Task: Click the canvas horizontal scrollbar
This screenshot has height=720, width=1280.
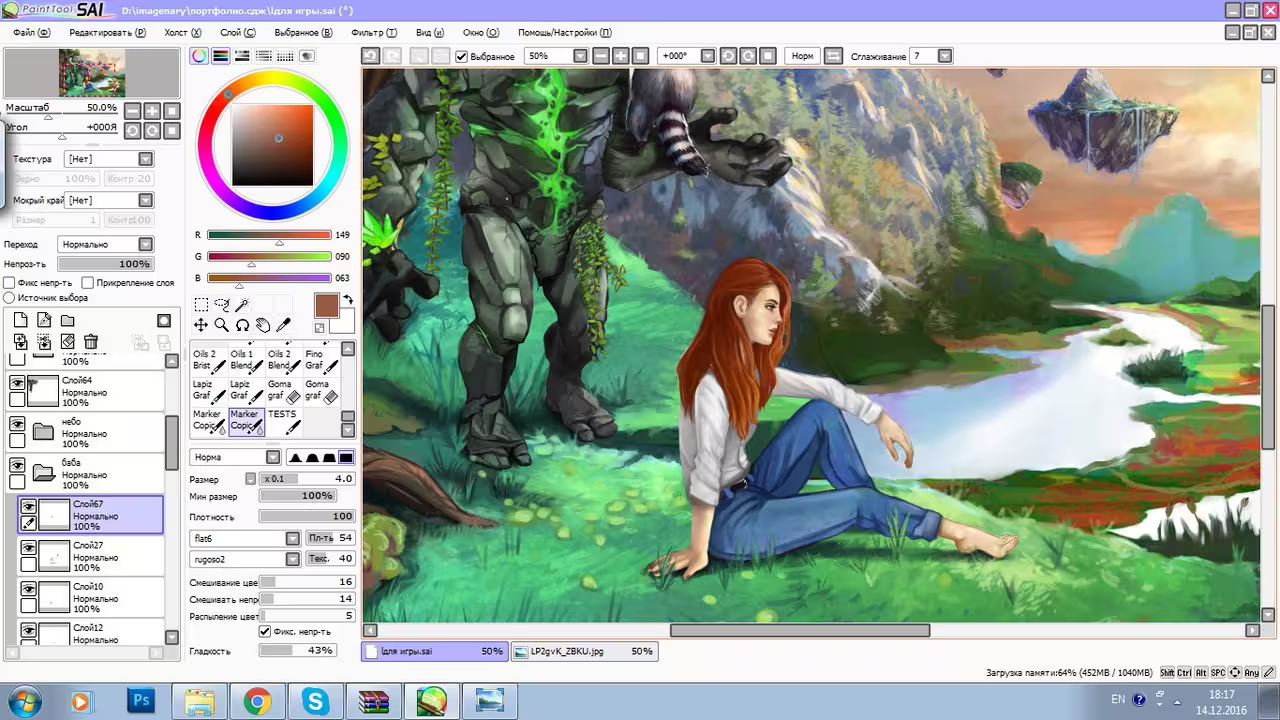Action: pyautogui.click(x=800, y=630)
